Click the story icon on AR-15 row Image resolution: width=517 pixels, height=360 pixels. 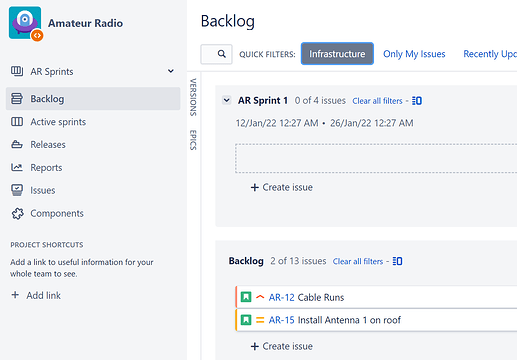click(x=246, y=320)
